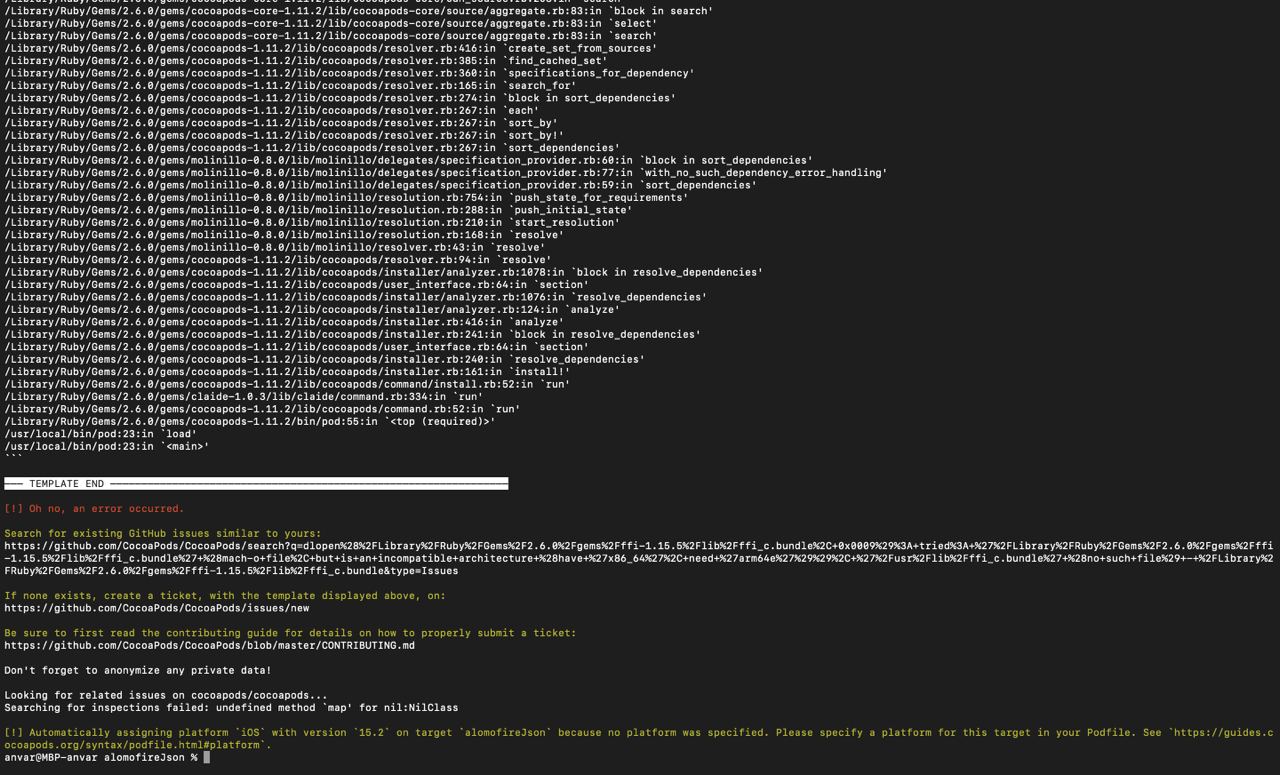
Task: Click "Don't forget to anonymize any private data!"
Action: click(138, 670)
